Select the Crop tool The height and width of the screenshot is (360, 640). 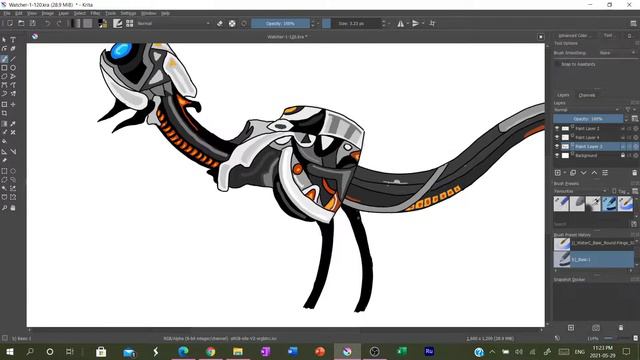click(4, 113)
